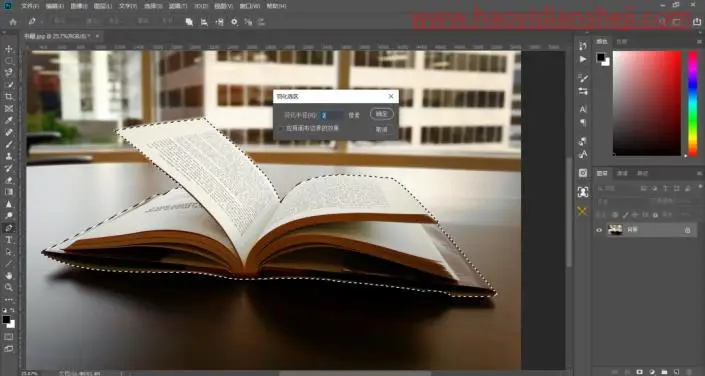Viewport: 705px width, 376px height.
Task: Select the Horizontal Type tool
Action: [x=9, y=240]
